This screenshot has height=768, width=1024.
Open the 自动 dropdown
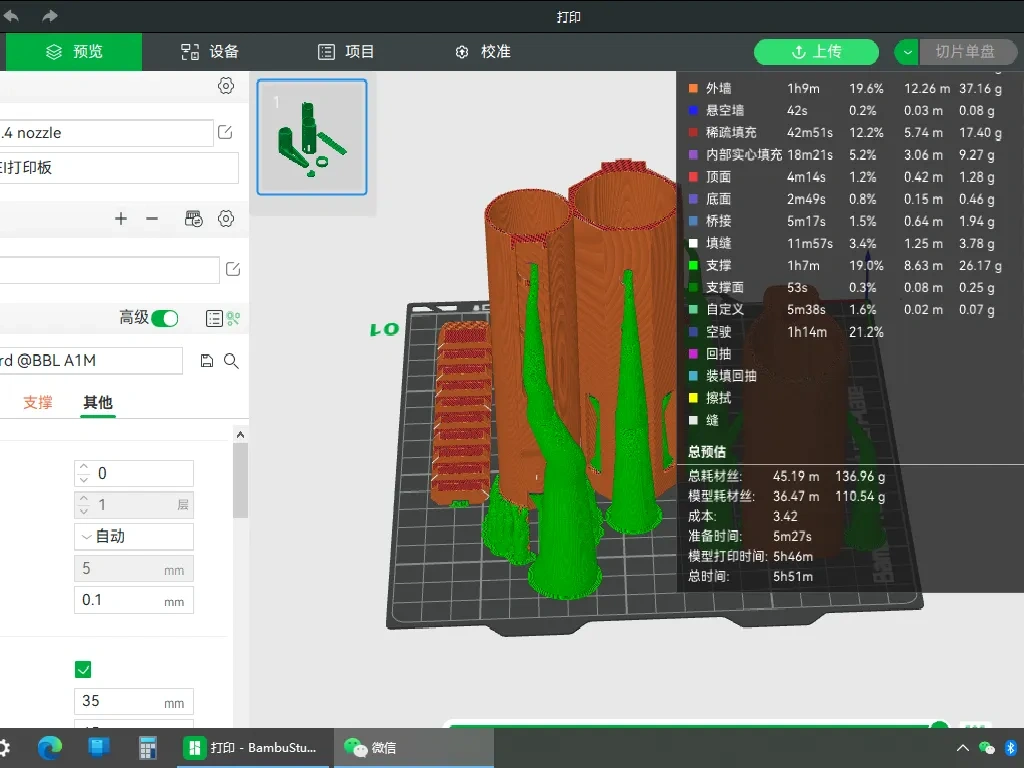134,536
